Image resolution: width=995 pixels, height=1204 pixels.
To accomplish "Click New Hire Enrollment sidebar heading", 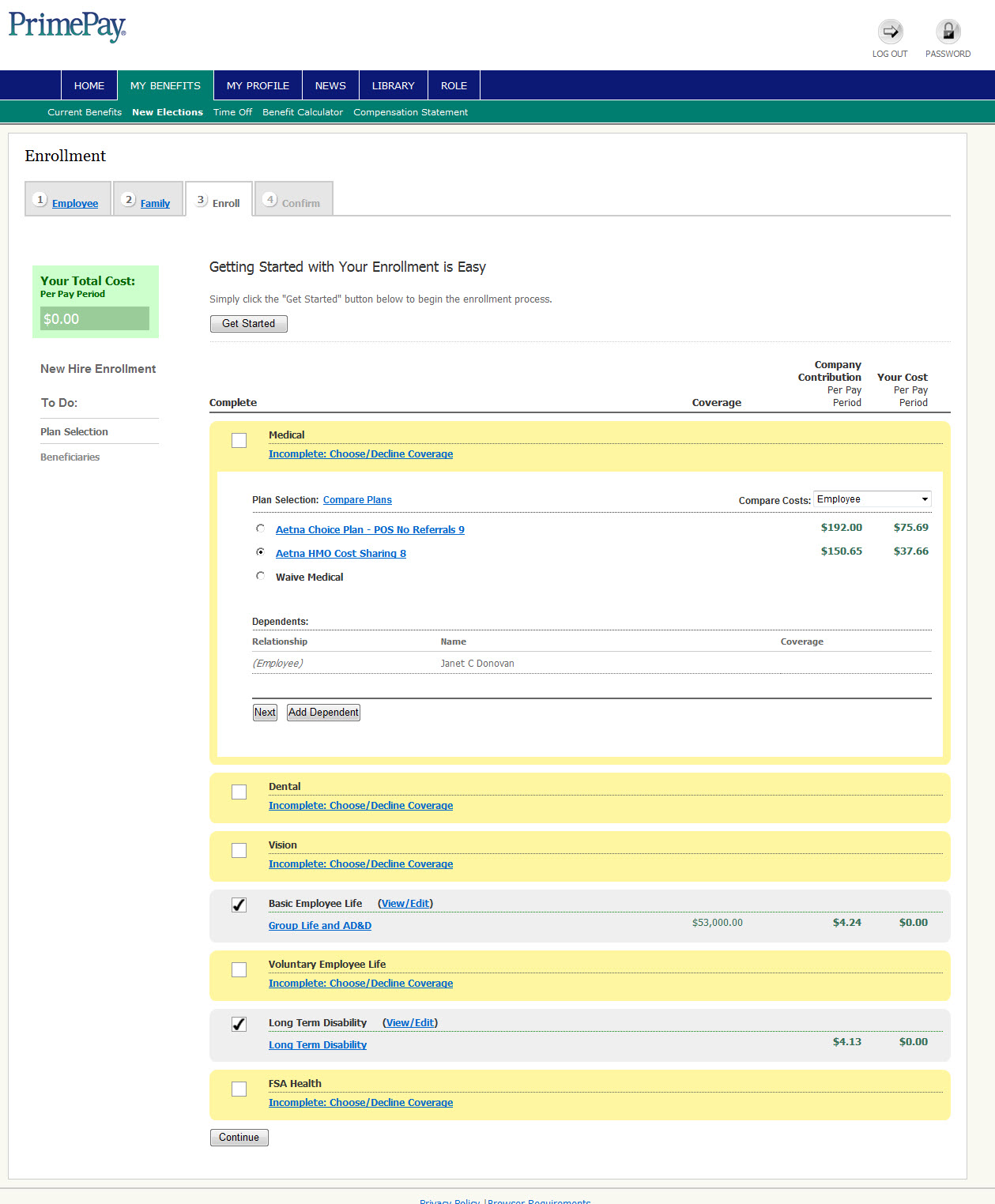I will [98, 369].
